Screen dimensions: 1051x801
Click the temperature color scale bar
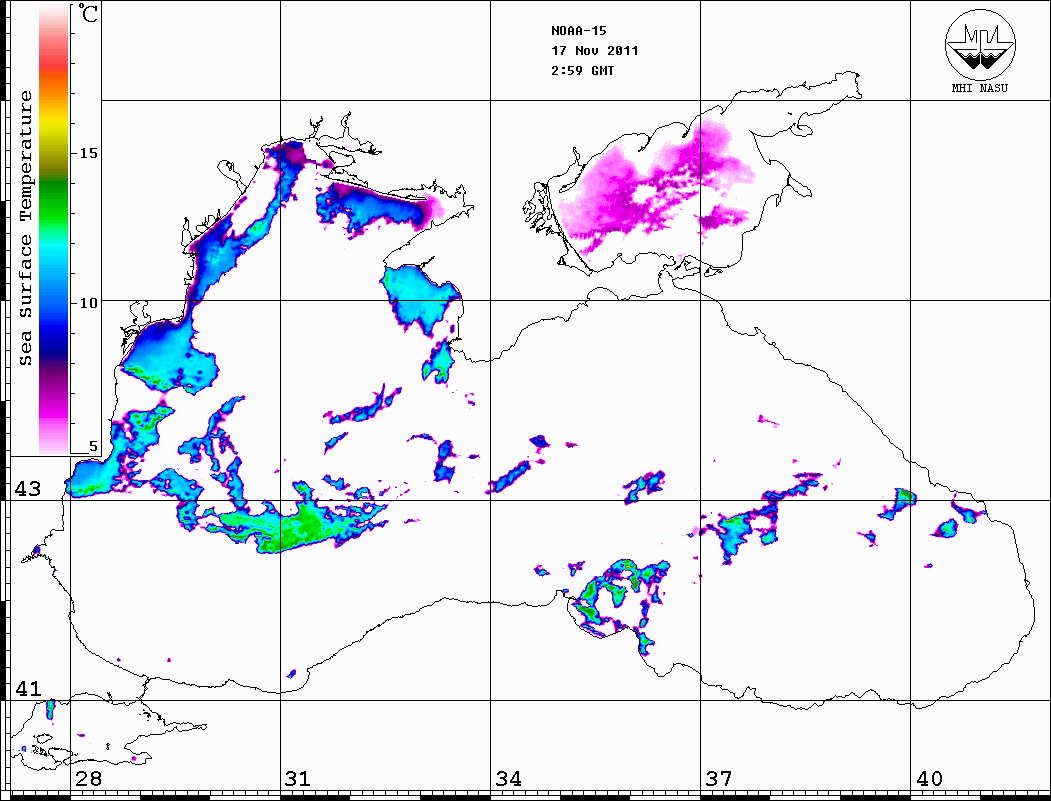click(54, 229)
